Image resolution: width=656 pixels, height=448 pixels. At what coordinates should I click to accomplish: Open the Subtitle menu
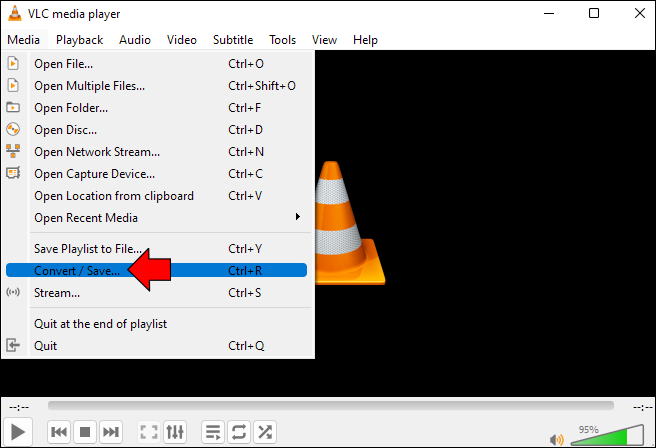pos(233,40)
